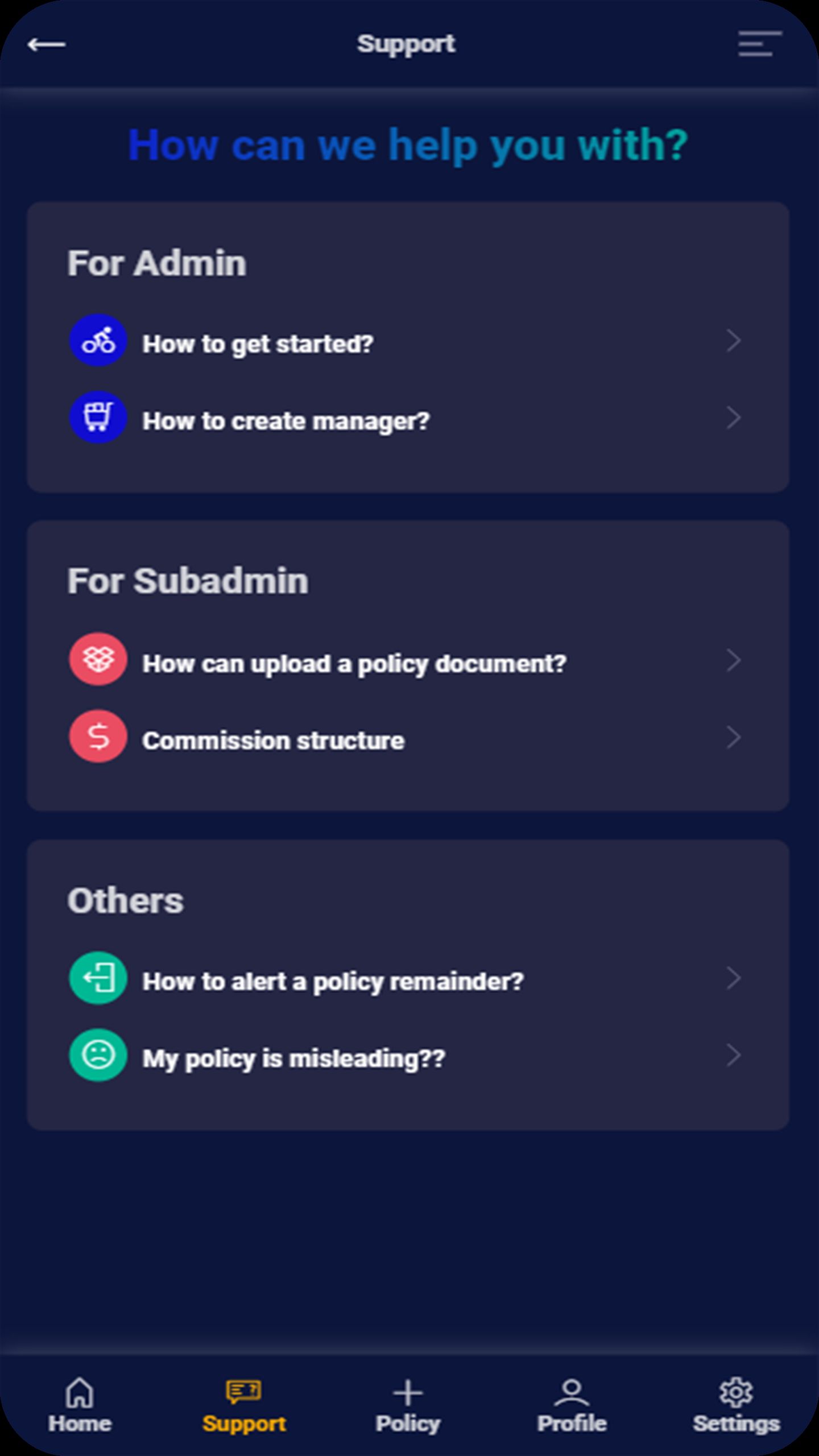Open the Settings tab
The height and width of the screenshot is (1456, 819).
pos(736,1405)
